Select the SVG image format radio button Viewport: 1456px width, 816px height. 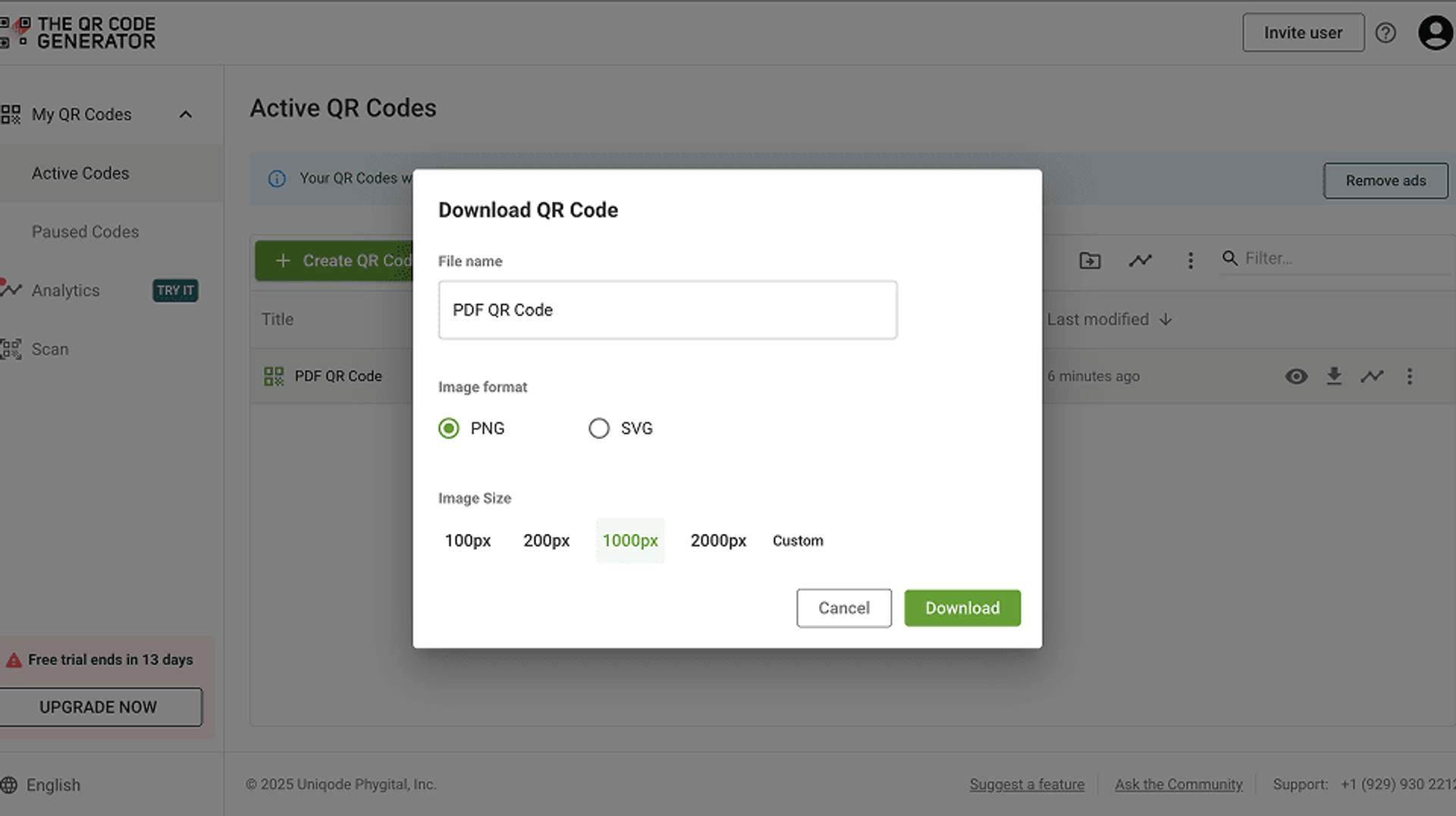point(599,428)
